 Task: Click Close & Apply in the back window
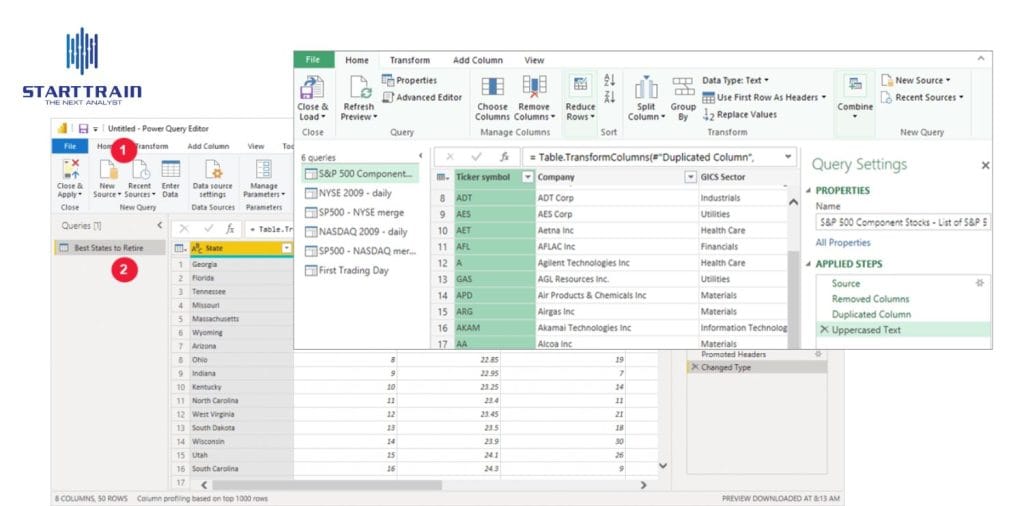point(70,178)
